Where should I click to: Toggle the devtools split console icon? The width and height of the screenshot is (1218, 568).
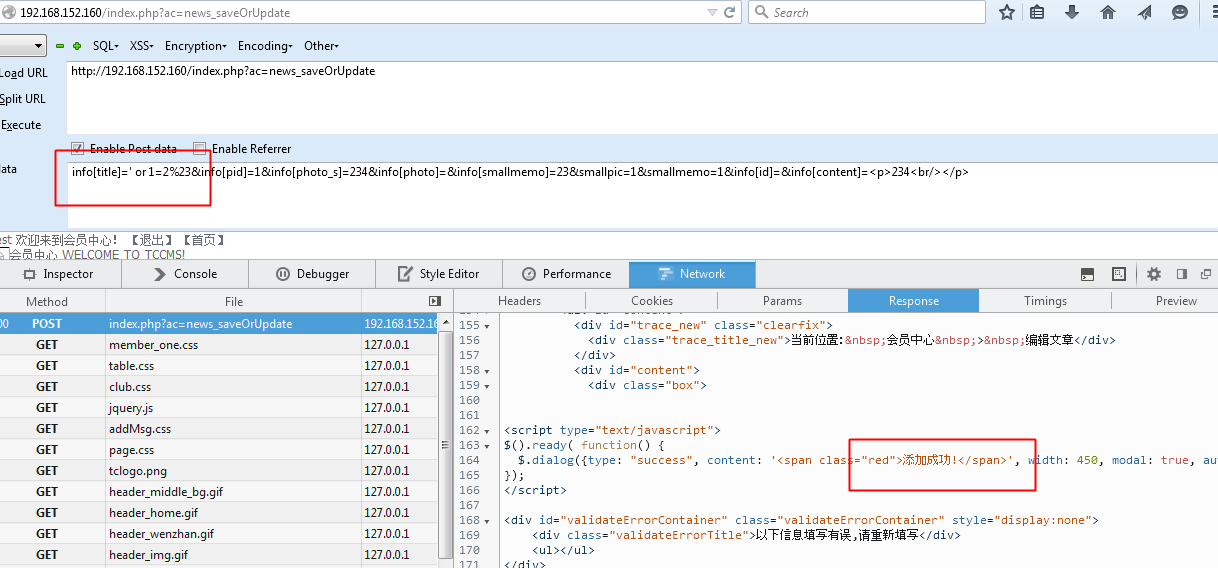pyautogui.click(x=1088, y=274)
